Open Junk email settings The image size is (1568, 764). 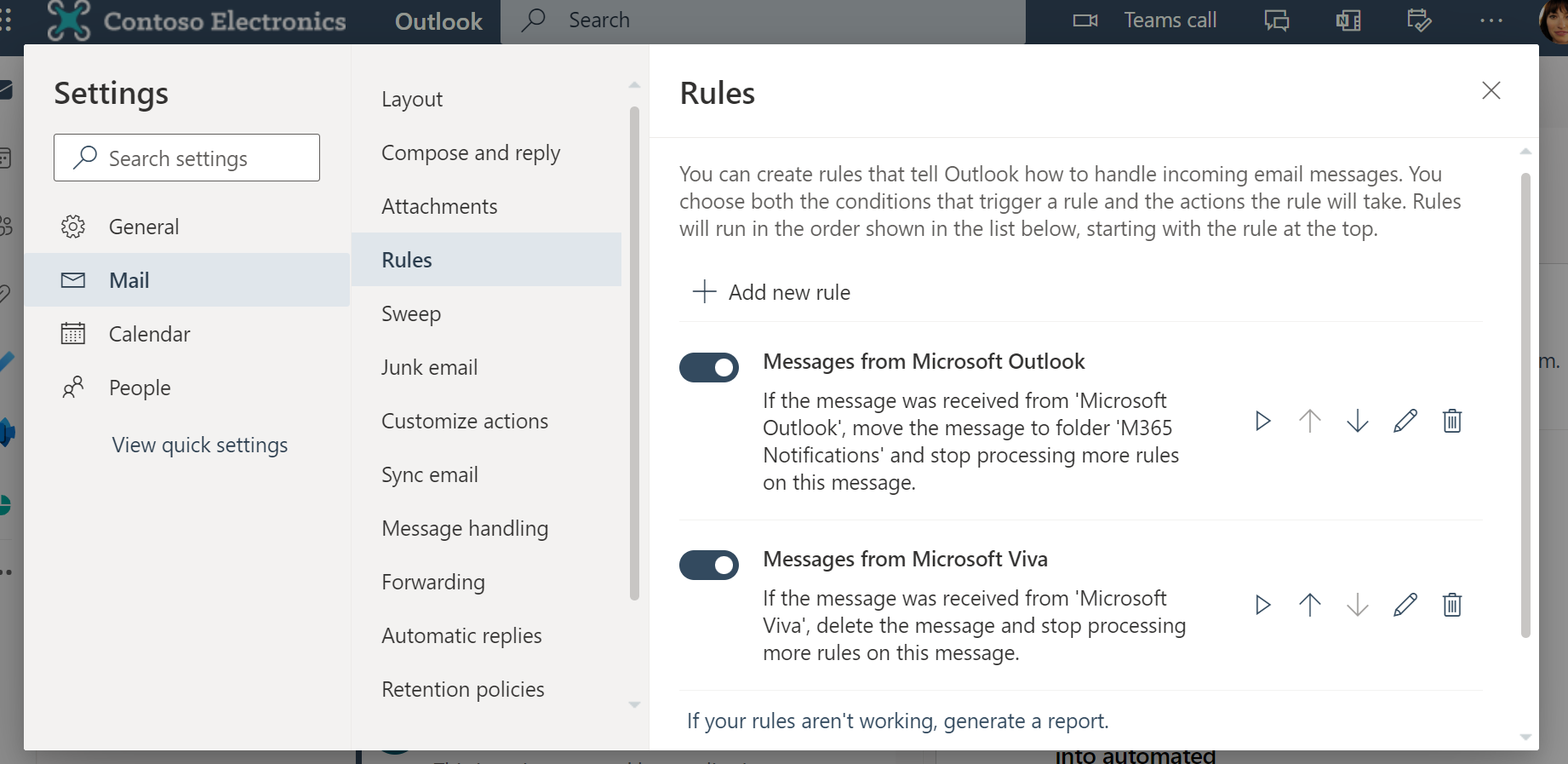[x=487, y=367]
